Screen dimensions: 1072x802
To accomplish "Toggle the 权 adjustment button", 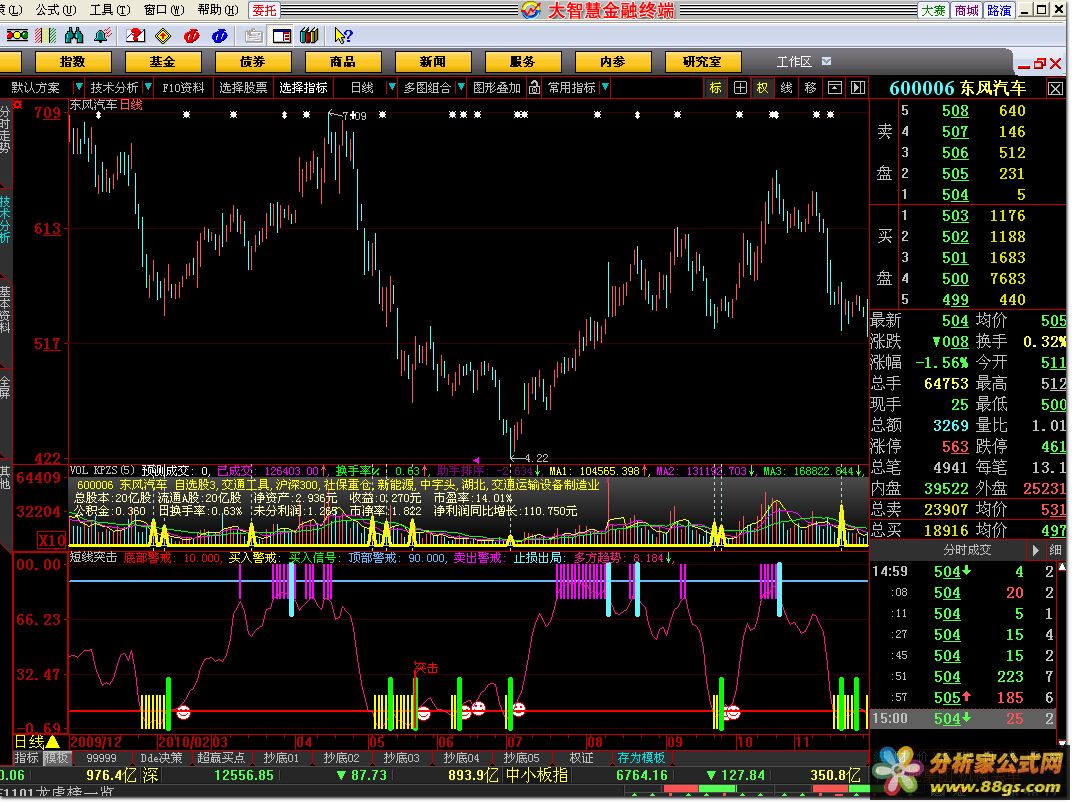I will point(762,88).
